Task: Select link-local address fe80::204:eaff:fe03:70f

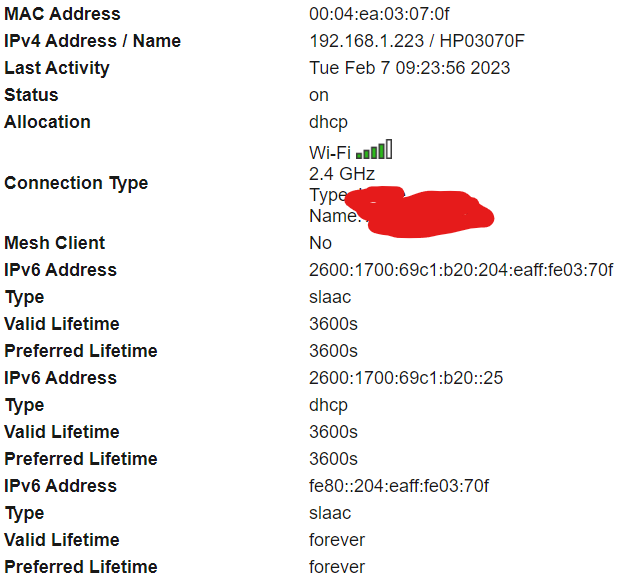Action: (399, 486)
